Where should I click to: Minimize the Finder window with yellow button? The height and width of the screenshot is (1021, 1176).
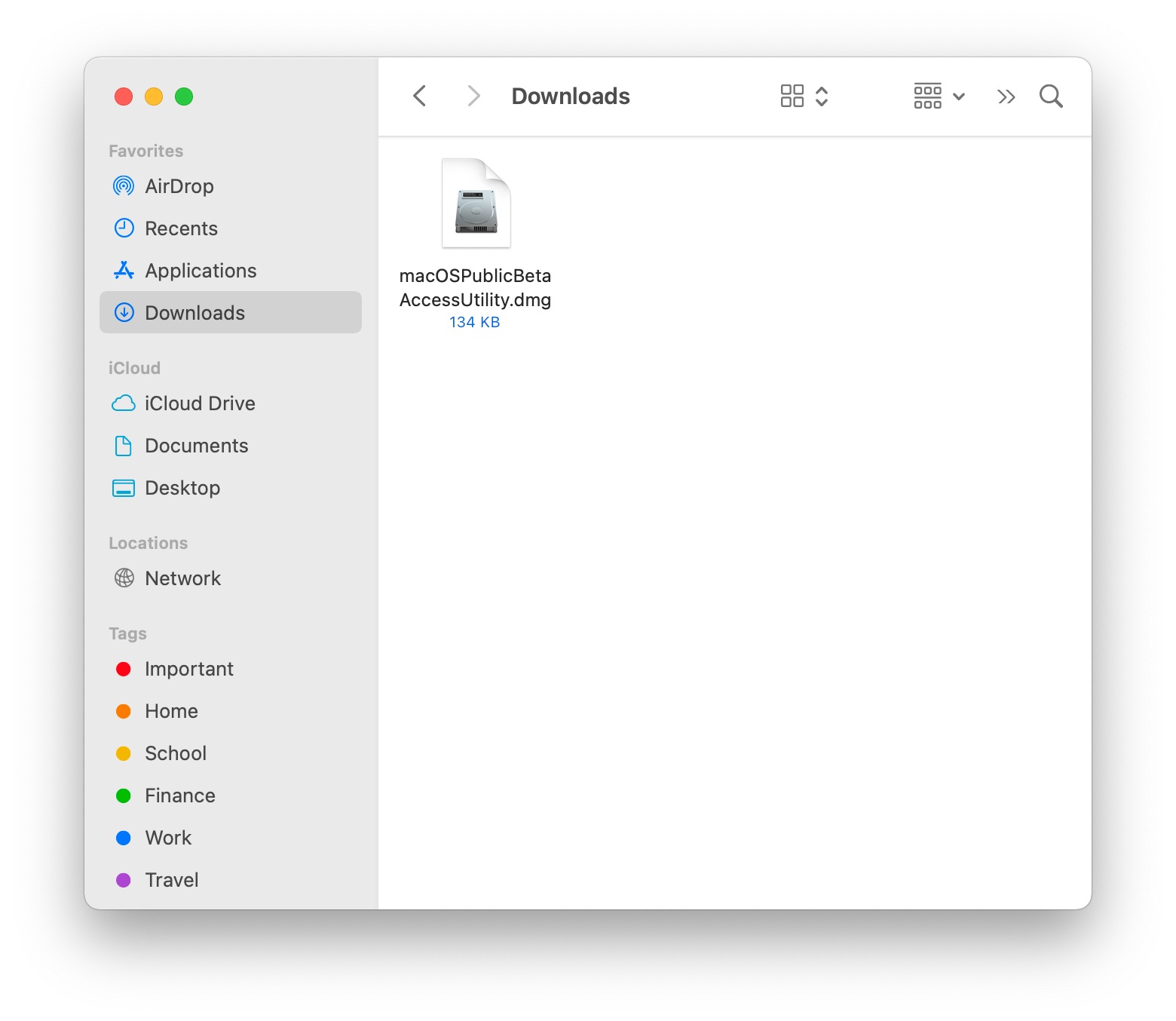coord(154,97)
